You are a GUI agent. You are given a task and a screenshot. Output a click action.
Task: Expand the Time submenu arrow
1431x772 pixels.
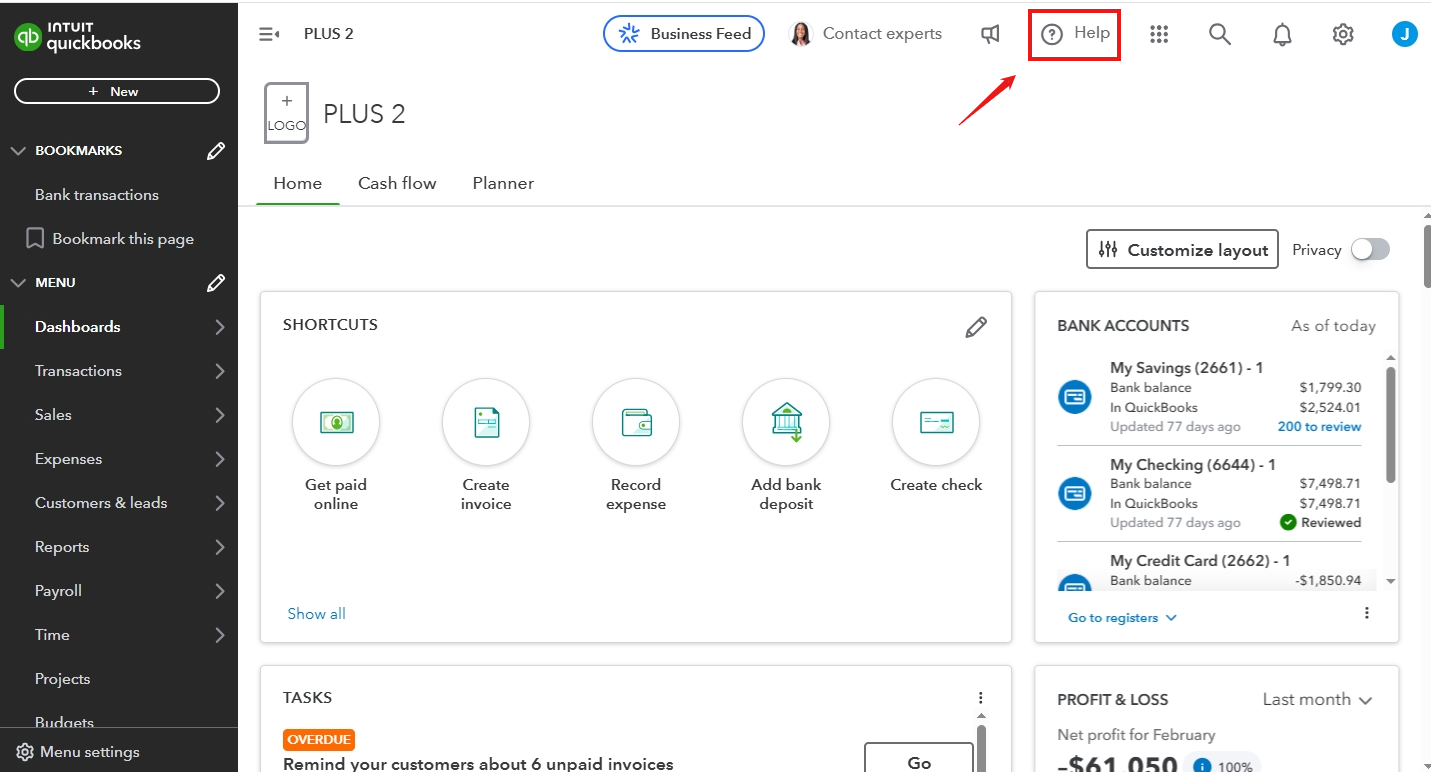220,635
